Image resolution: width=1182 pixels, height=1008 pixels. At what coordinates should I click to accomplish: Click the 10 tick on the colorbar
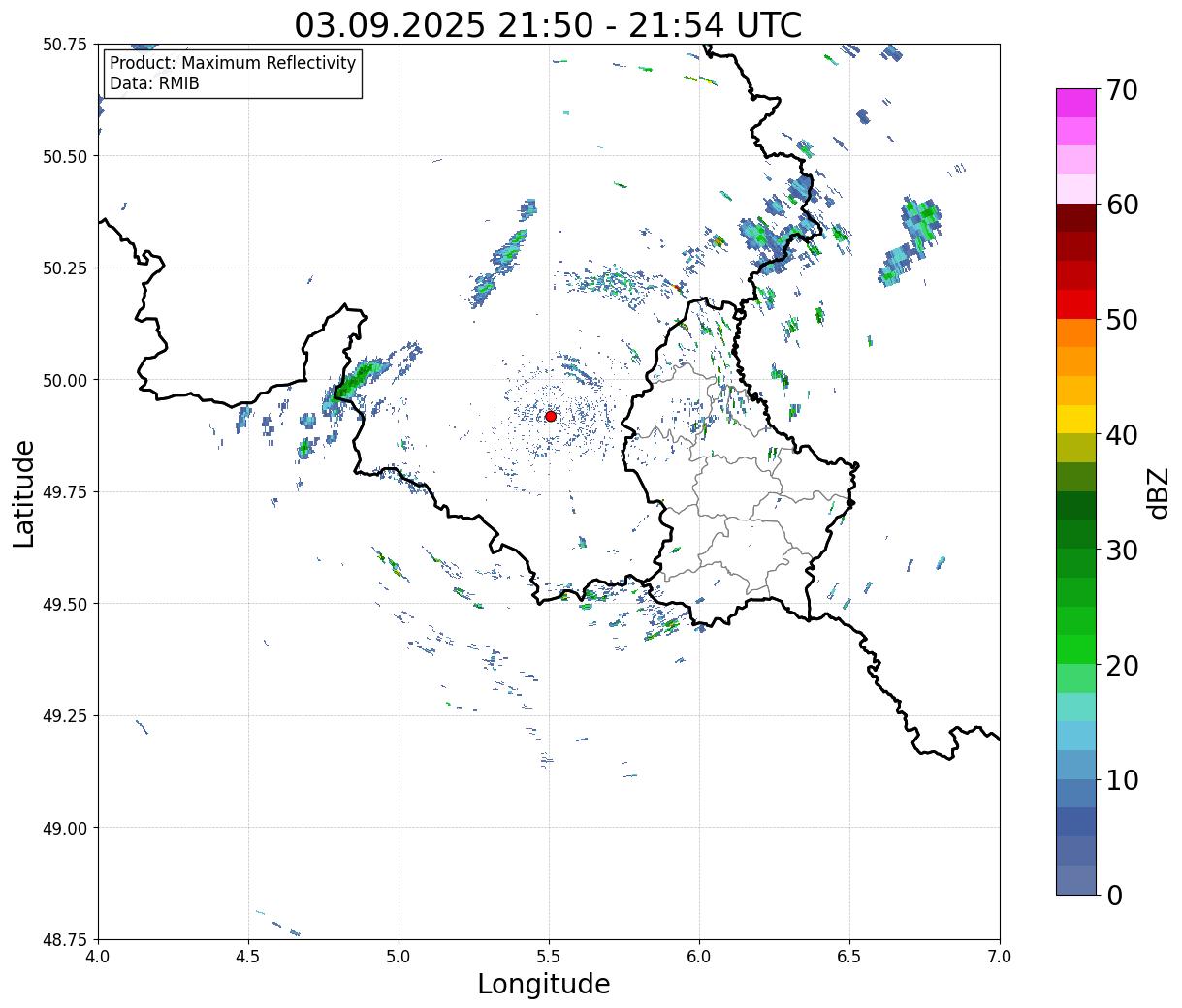[1121, 779]
